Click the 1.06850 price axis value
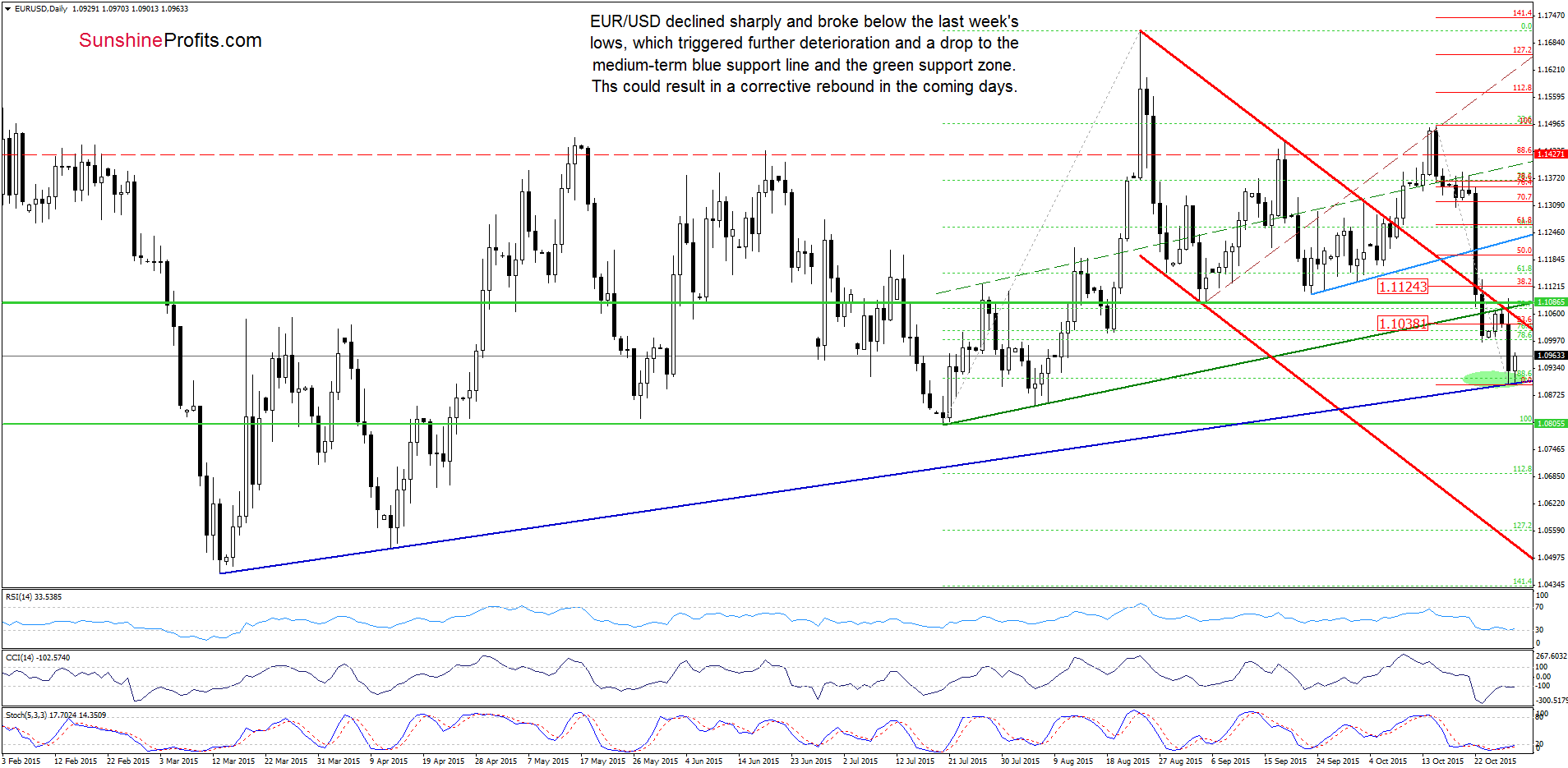 pyautogui.click(x=1552, y=476)
